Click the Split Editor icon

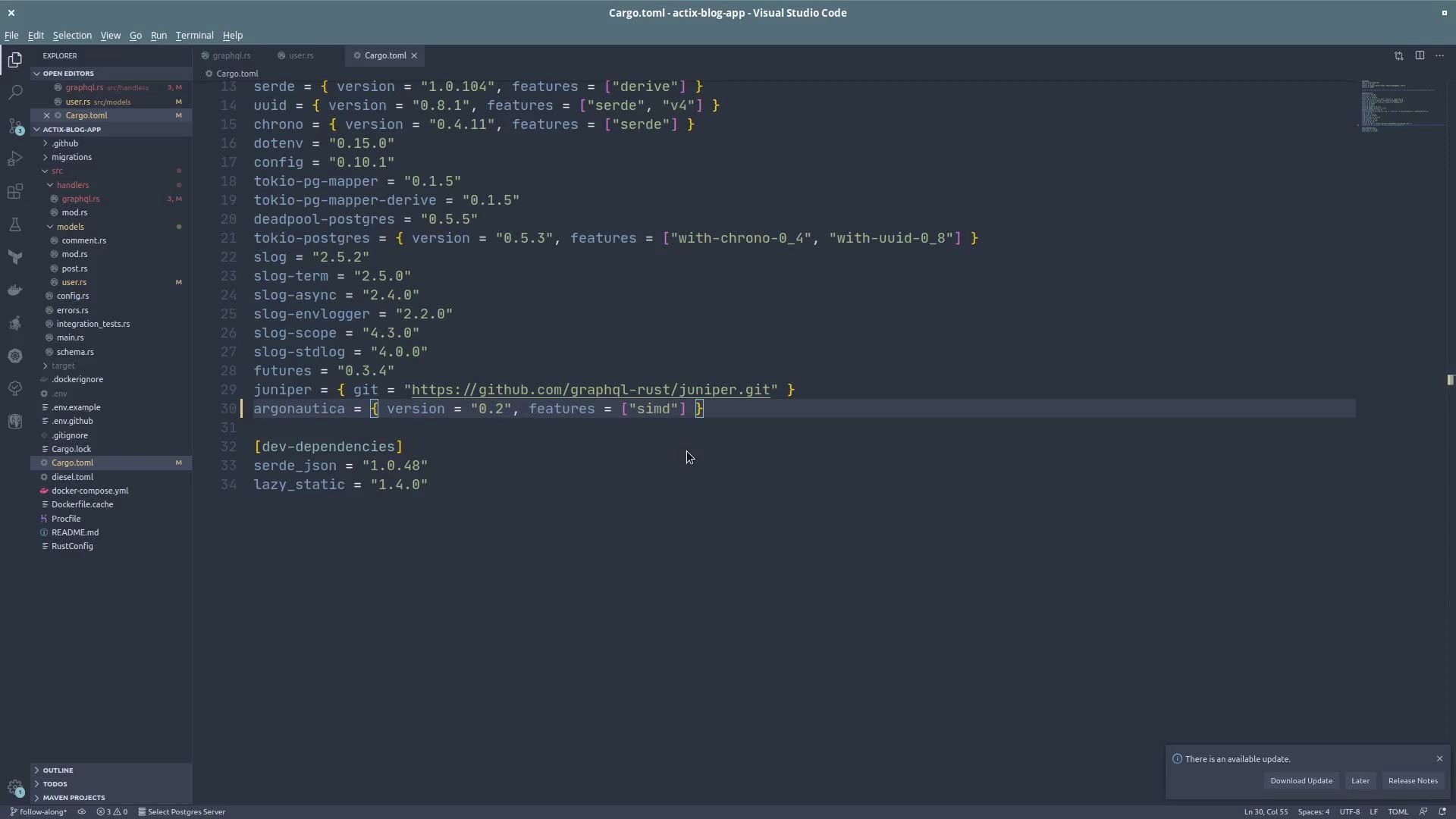(x=1420, y=55)
